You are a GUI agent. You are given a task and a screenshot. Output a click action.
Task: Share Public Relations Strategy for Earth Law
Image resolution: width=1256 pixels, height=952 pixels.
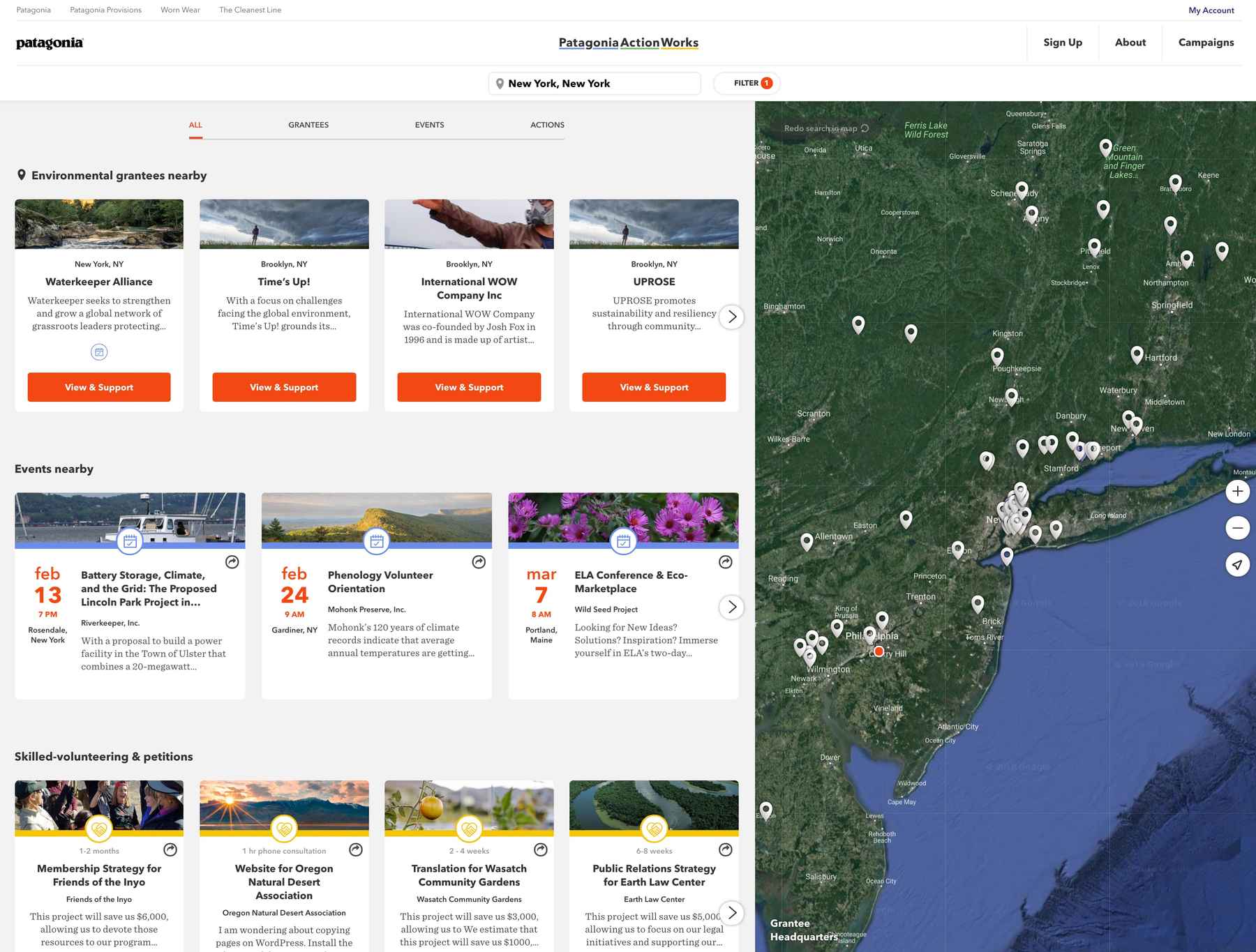tap(726, 849)
